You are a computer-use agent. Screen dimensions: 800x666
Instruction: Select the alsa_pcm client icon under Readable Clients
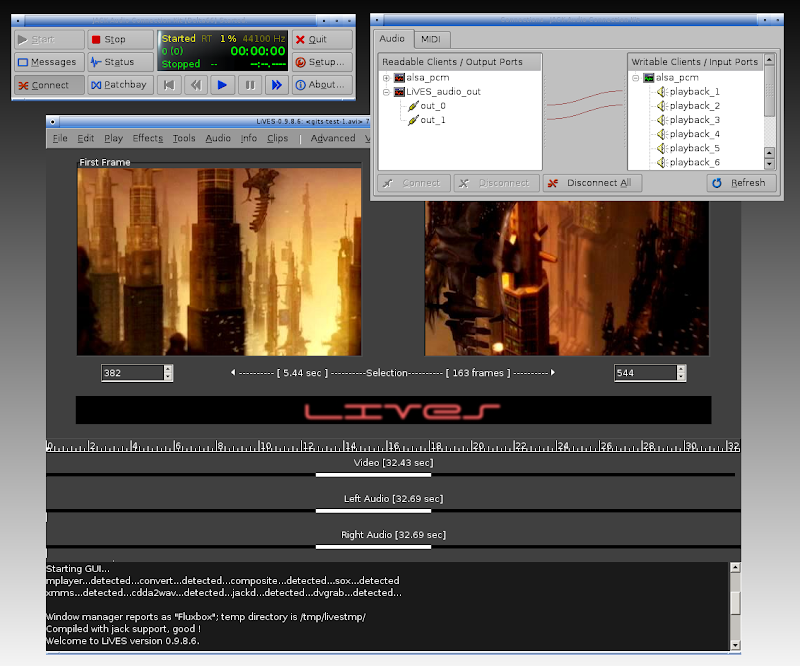(x=399, y=78)
